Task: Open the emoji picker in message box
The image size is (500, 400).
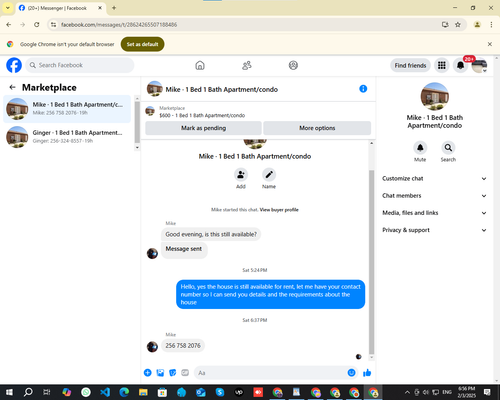Action: [x=351, y=373]
